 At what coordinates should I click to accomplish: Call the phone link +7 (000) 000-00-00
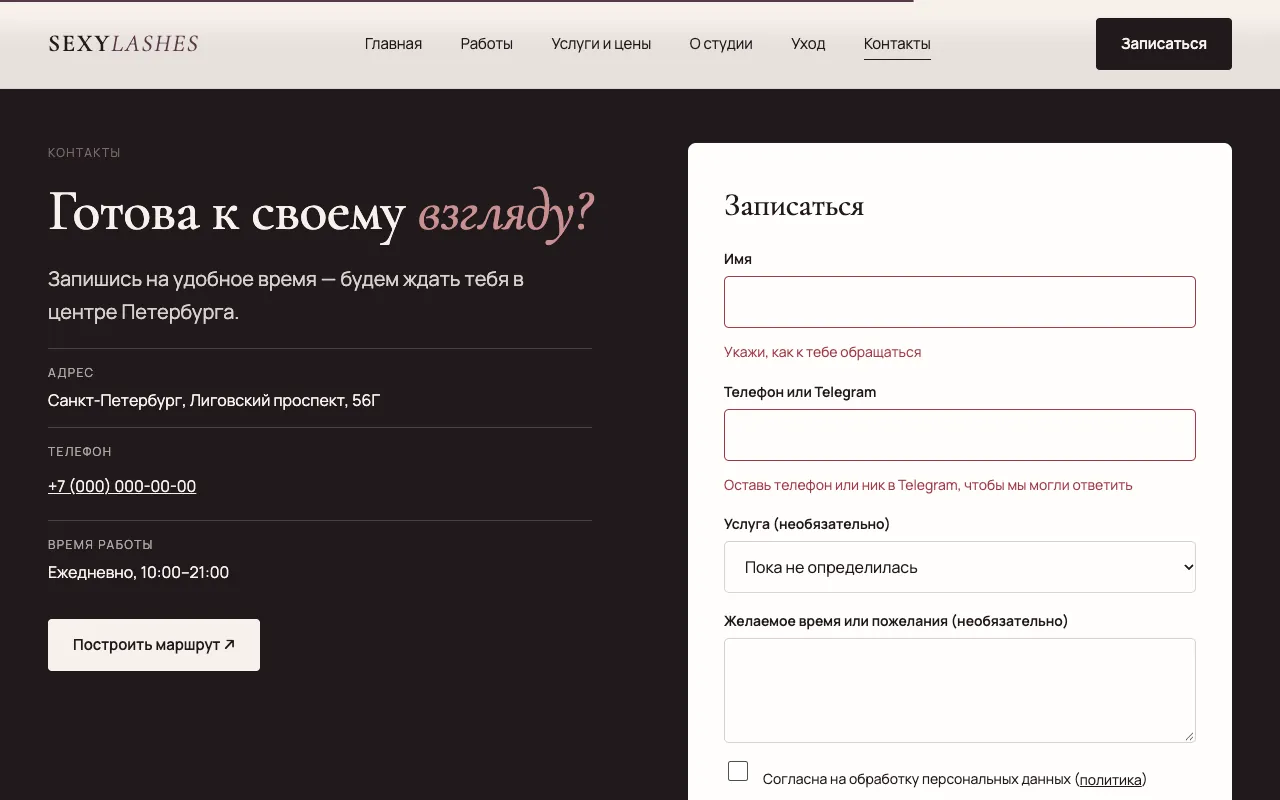[x=122, y=486]
